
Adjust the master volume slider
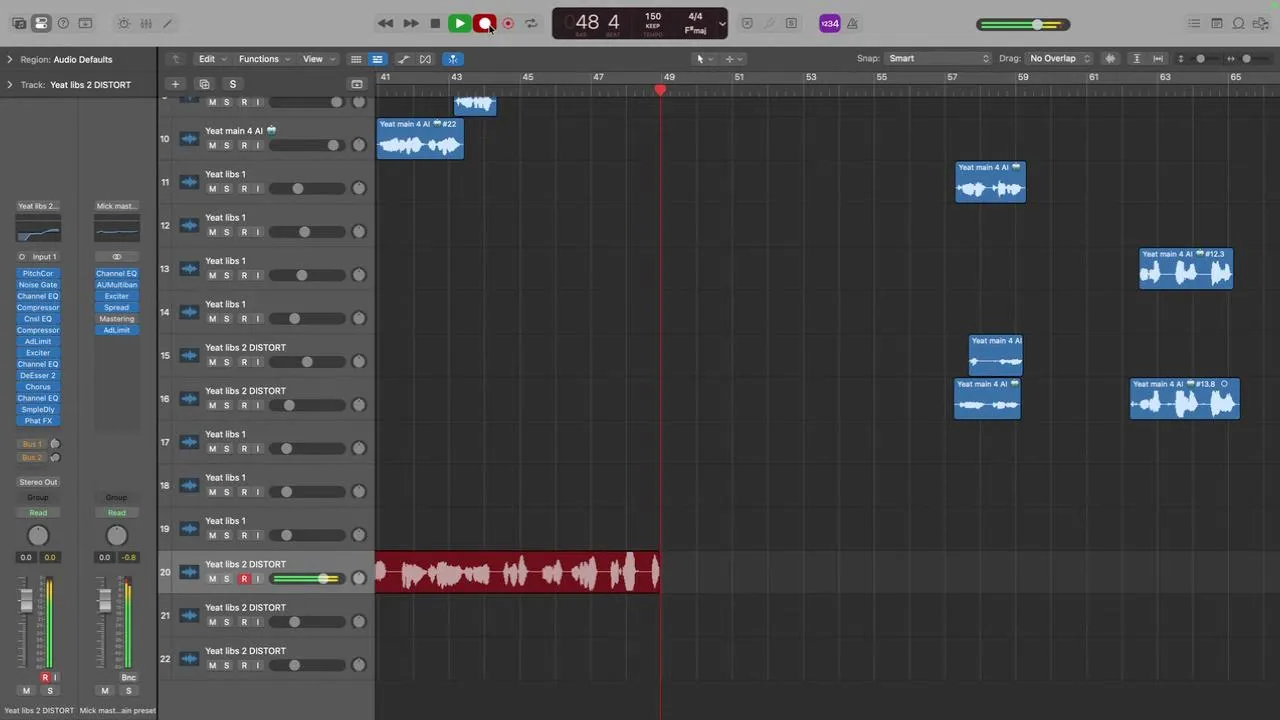pos(1023,24)
